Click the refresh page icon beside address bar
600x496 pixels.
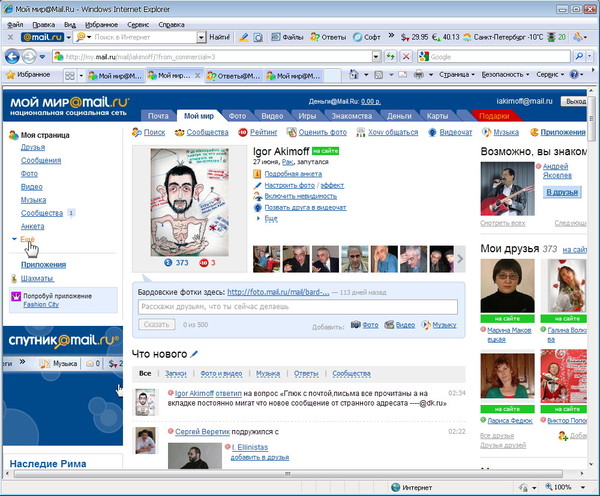click(x=390, y=57)
